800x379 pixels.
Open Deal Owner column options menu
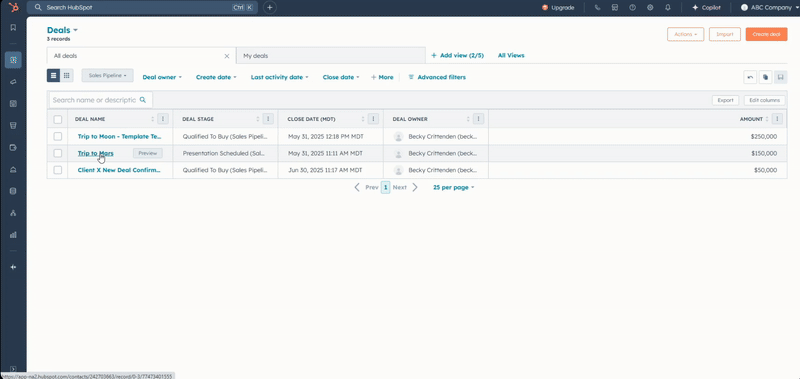478,119
